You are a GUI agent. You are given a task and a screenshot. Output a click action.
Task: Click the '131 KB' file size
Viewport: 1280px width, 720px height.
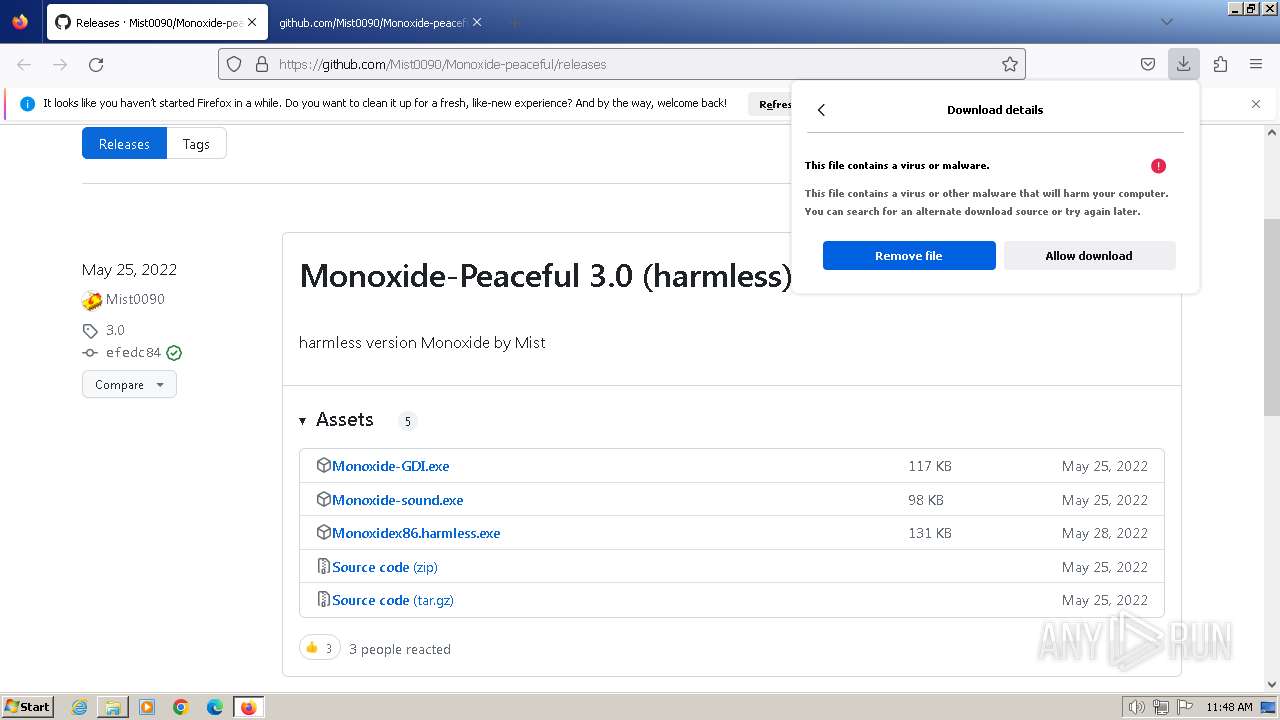(x=930, y=533)
